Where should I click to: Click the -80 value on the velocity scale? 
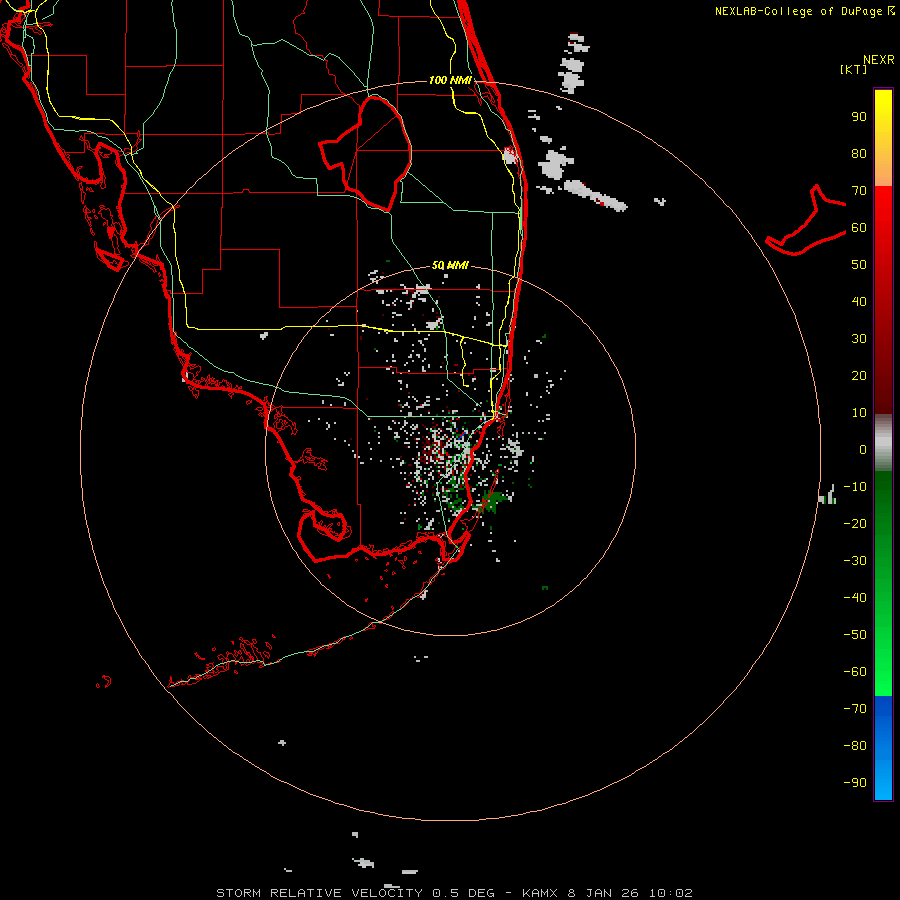coord(855,746)
